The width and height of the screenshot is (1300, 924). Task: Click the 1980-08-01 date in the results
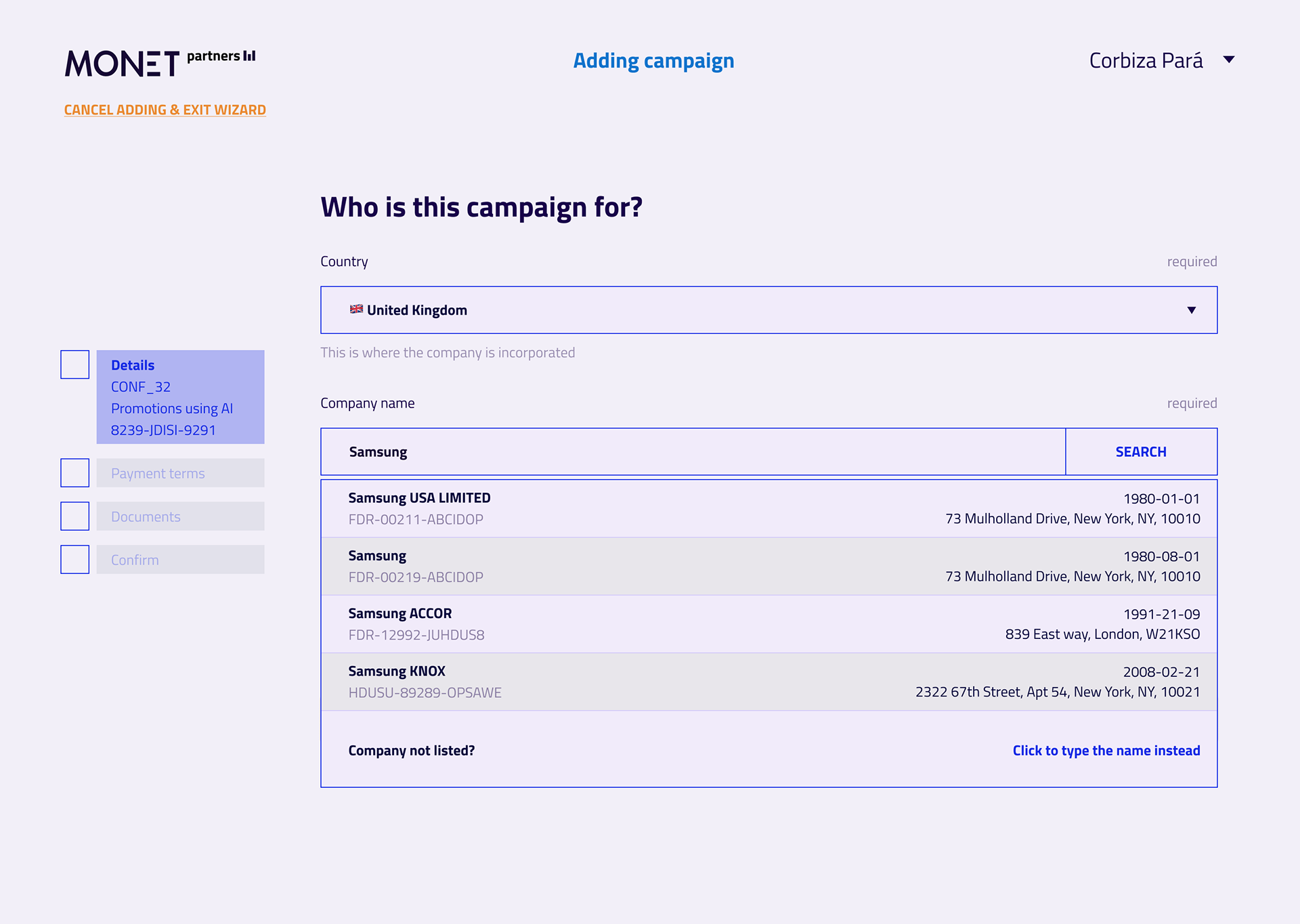click(1161, 556)
